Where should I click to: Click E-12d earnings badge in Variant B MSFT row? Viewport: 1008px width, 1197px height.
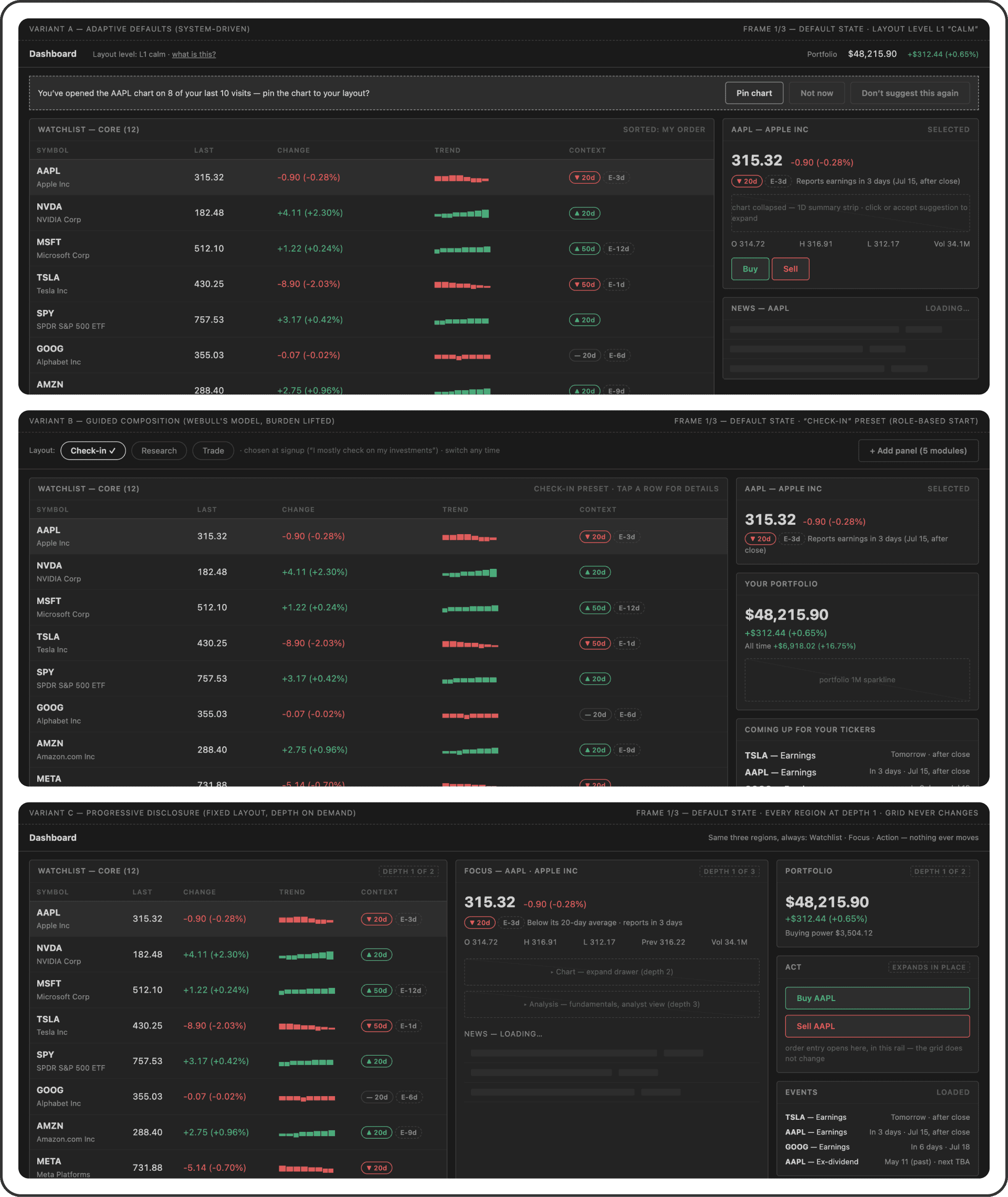click(x=628, y=608)
